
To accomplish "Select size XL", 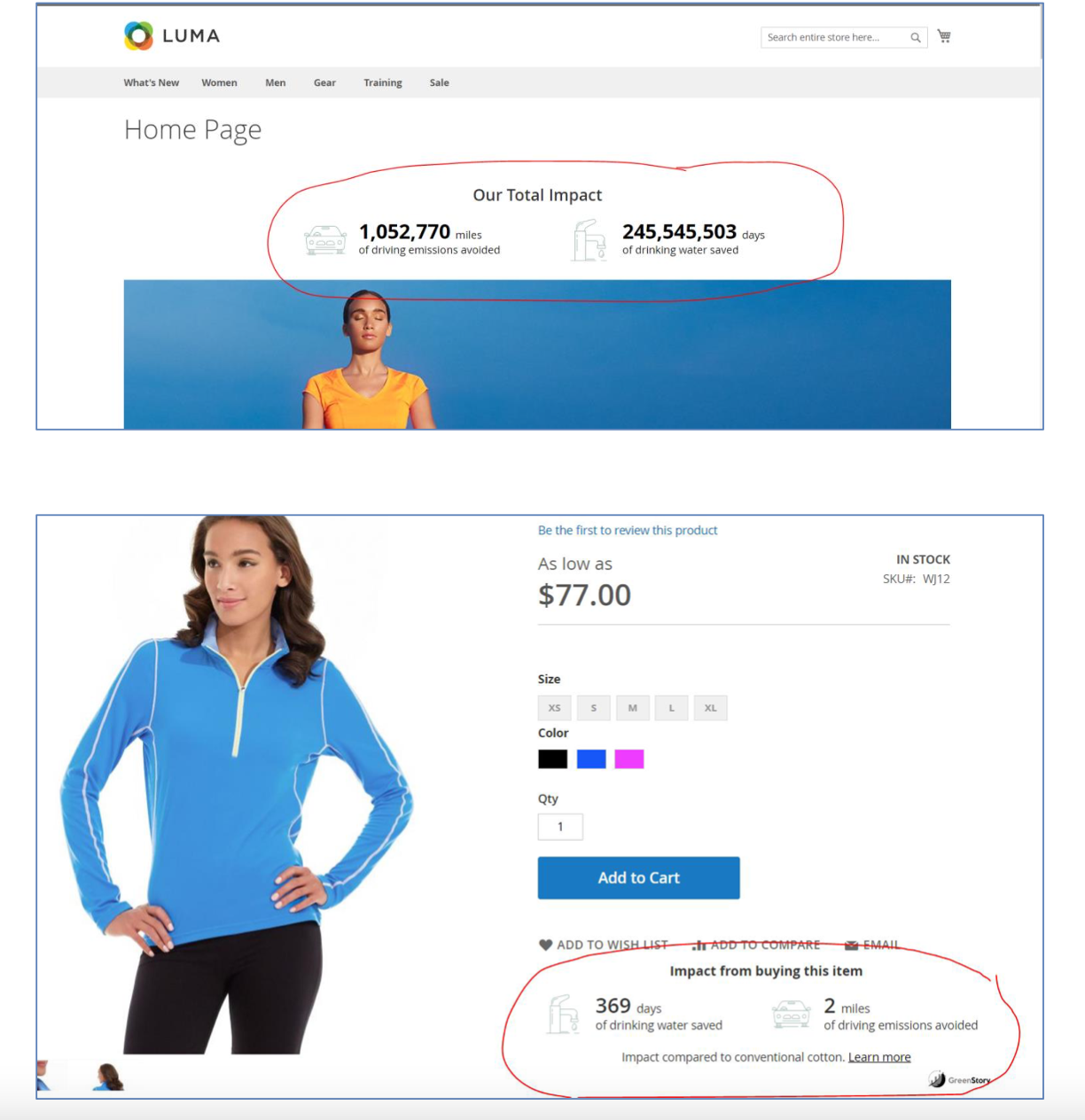I will point(710,708).
